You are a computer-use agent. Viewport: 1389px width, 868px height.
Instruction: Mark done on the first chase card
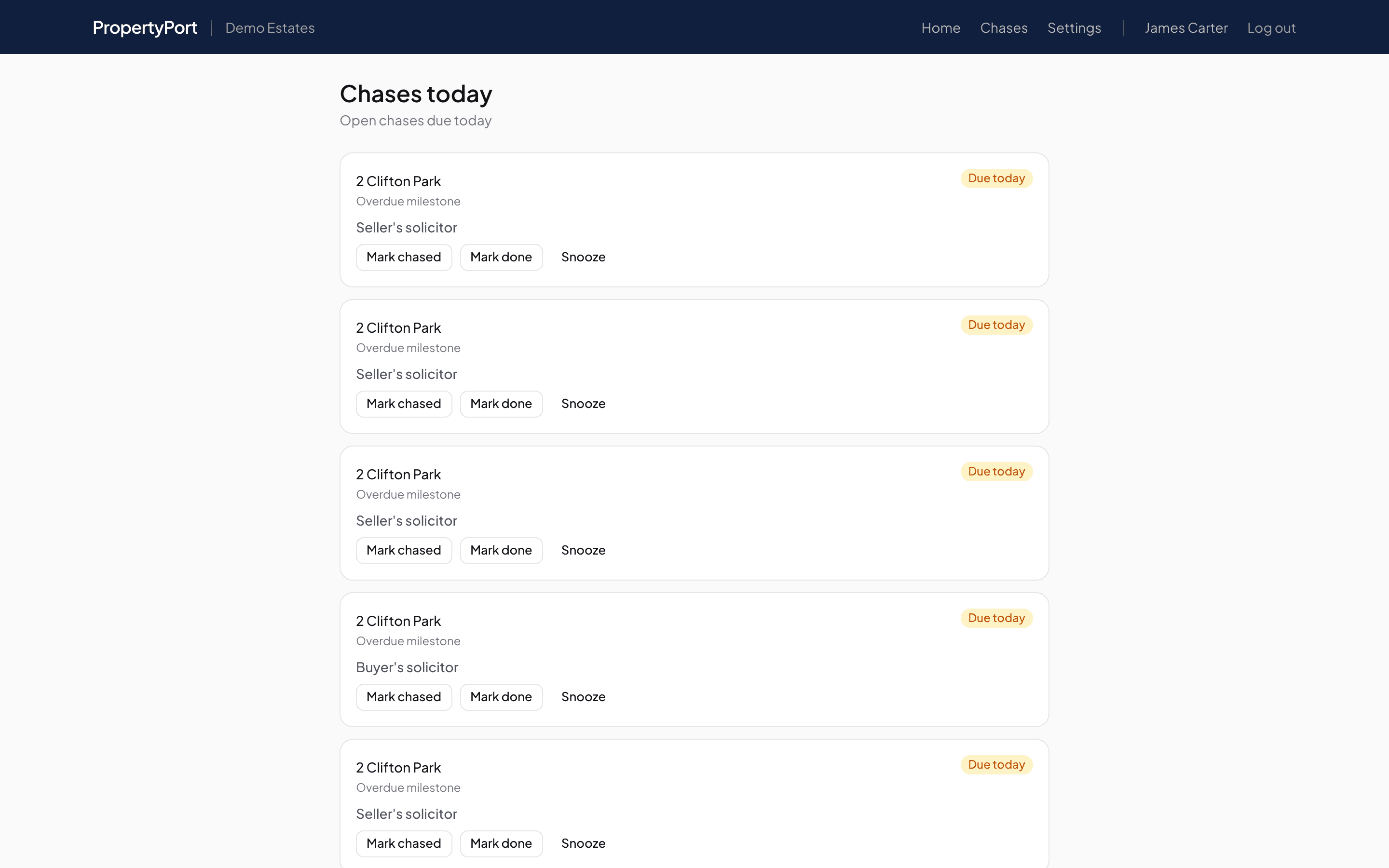501,257
